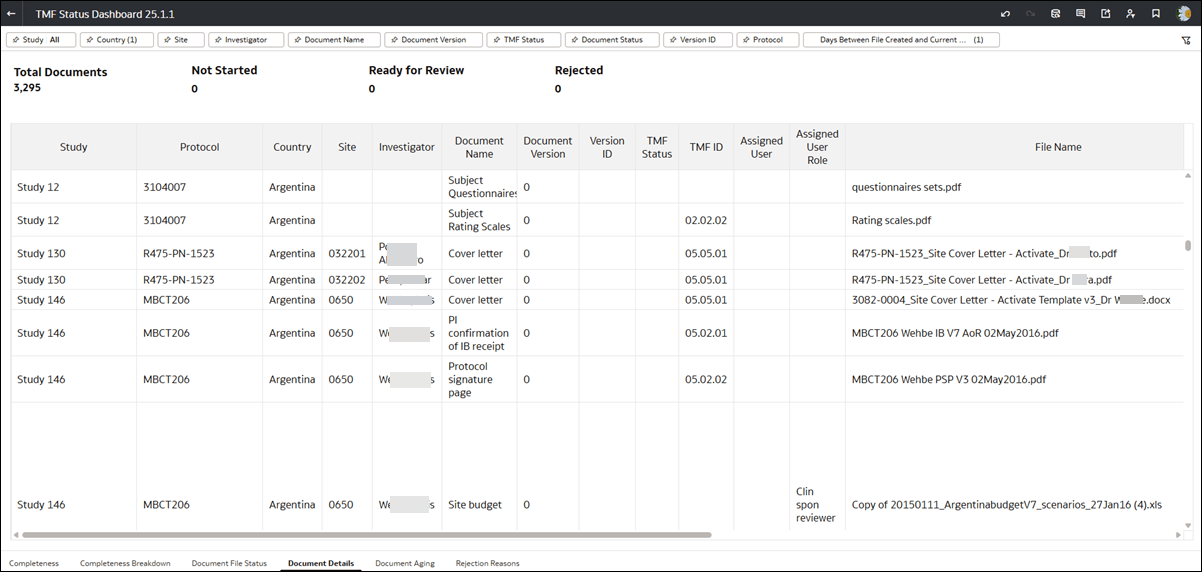Click the scroll right arrow under table

[x=1178, y=535]
